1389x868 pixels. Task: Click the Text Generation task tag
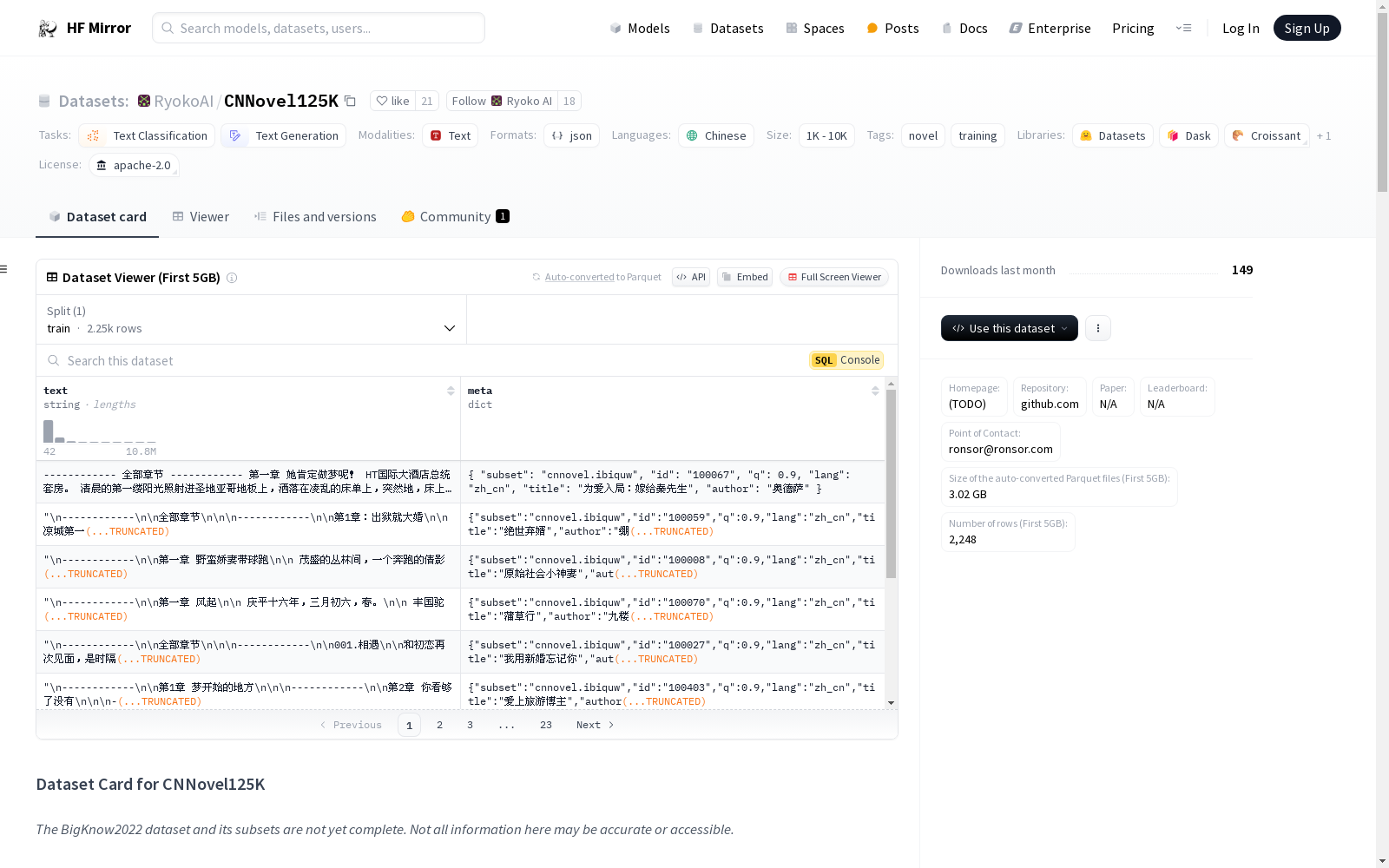tap(283, 135)
